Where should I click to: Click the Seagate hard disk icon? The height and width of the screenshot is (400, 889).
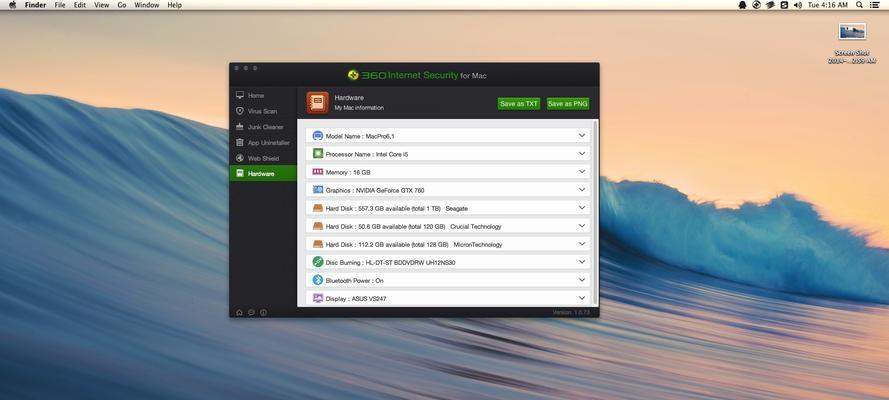click(318, 208)
